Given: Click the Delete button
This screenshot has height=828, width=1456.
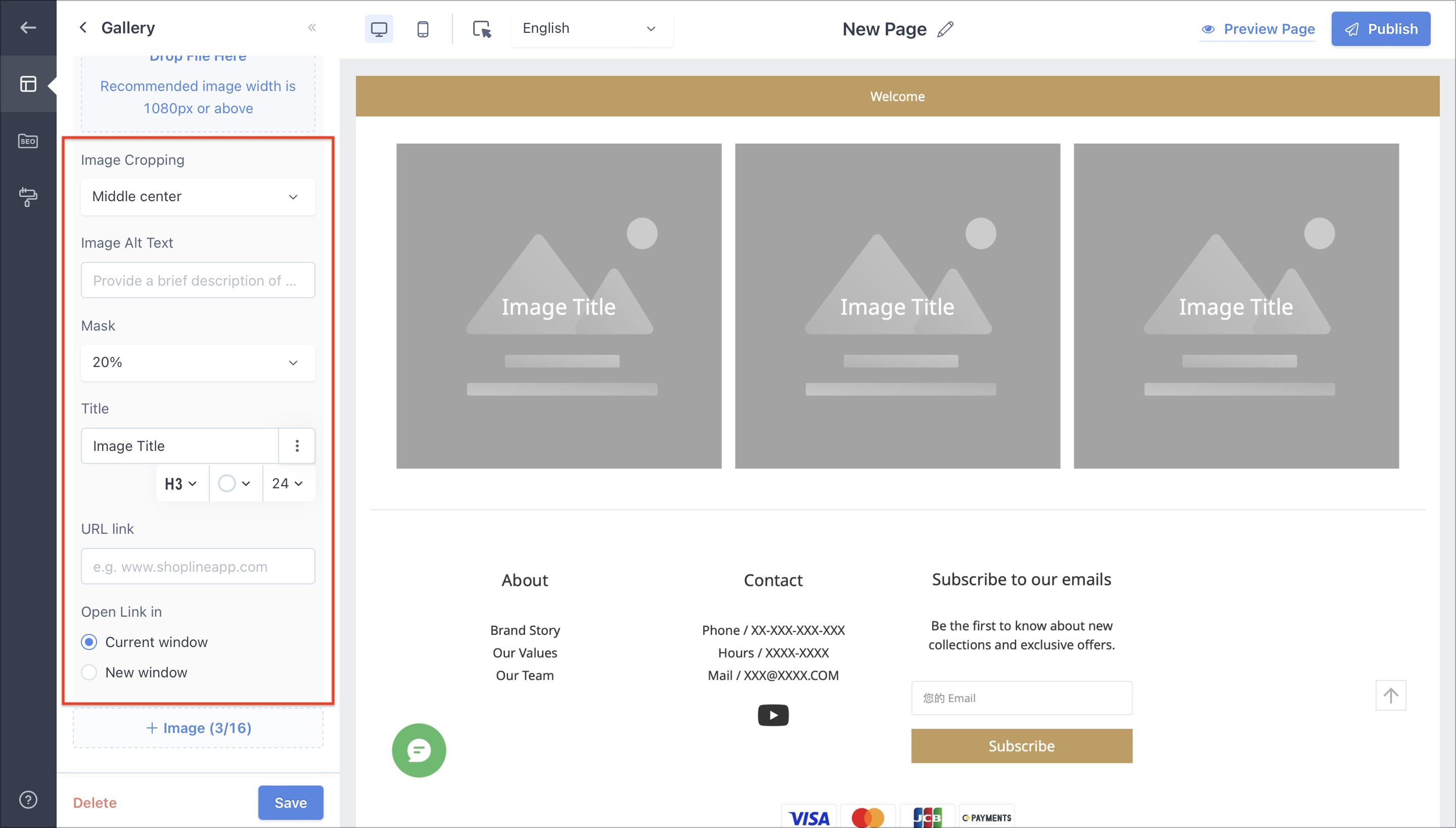Looking at the screenshot, I should 95,802.
